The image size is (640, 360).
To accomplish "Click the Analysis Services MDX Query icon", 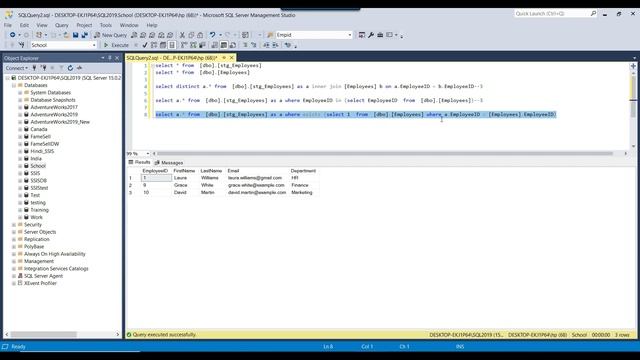I will click(x=143, y=35).
